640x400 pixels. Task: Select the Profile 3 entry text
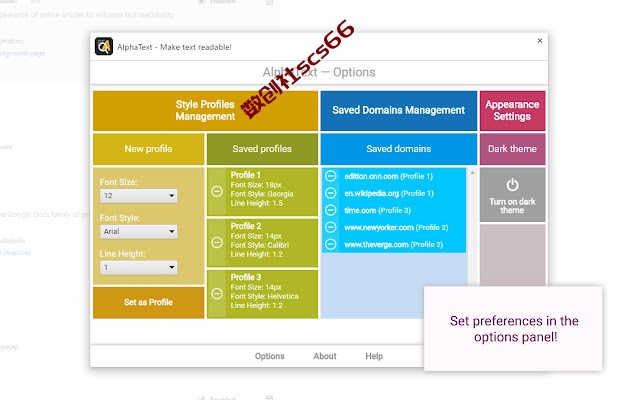pos(264,291)
